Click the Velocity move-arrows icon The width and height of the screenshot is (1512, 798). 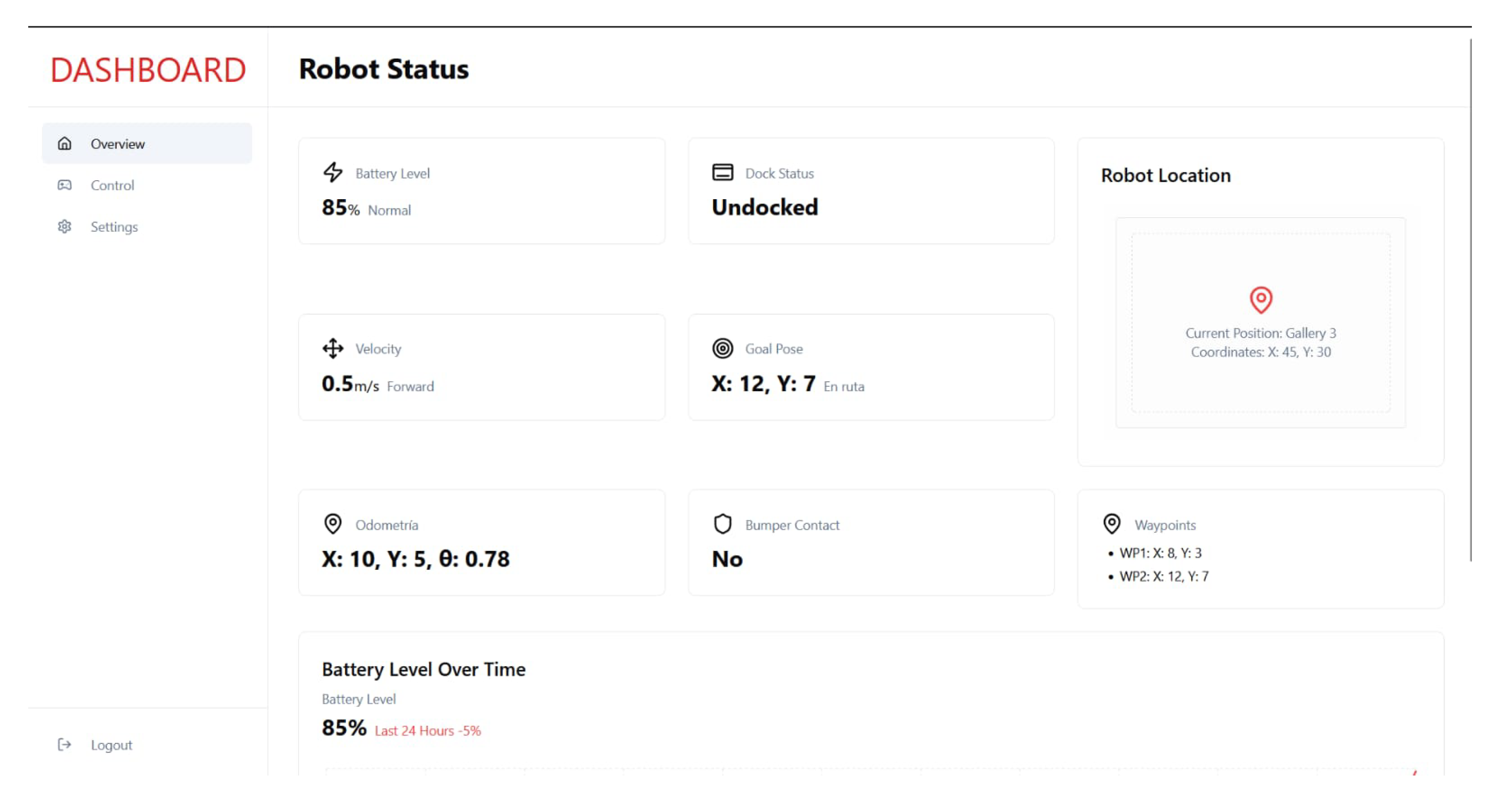tap(333, 348)
